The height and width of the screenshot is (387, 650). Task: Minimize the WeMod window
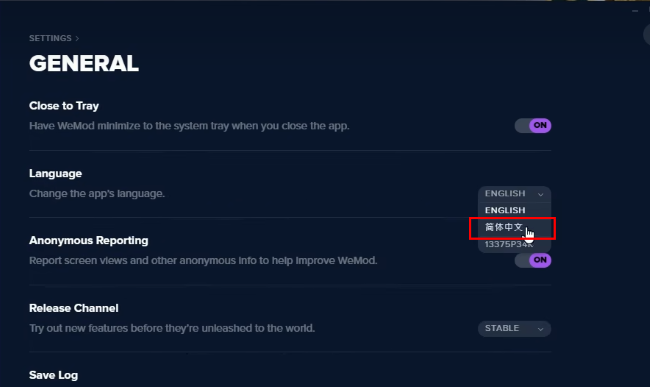coord(635,11)
